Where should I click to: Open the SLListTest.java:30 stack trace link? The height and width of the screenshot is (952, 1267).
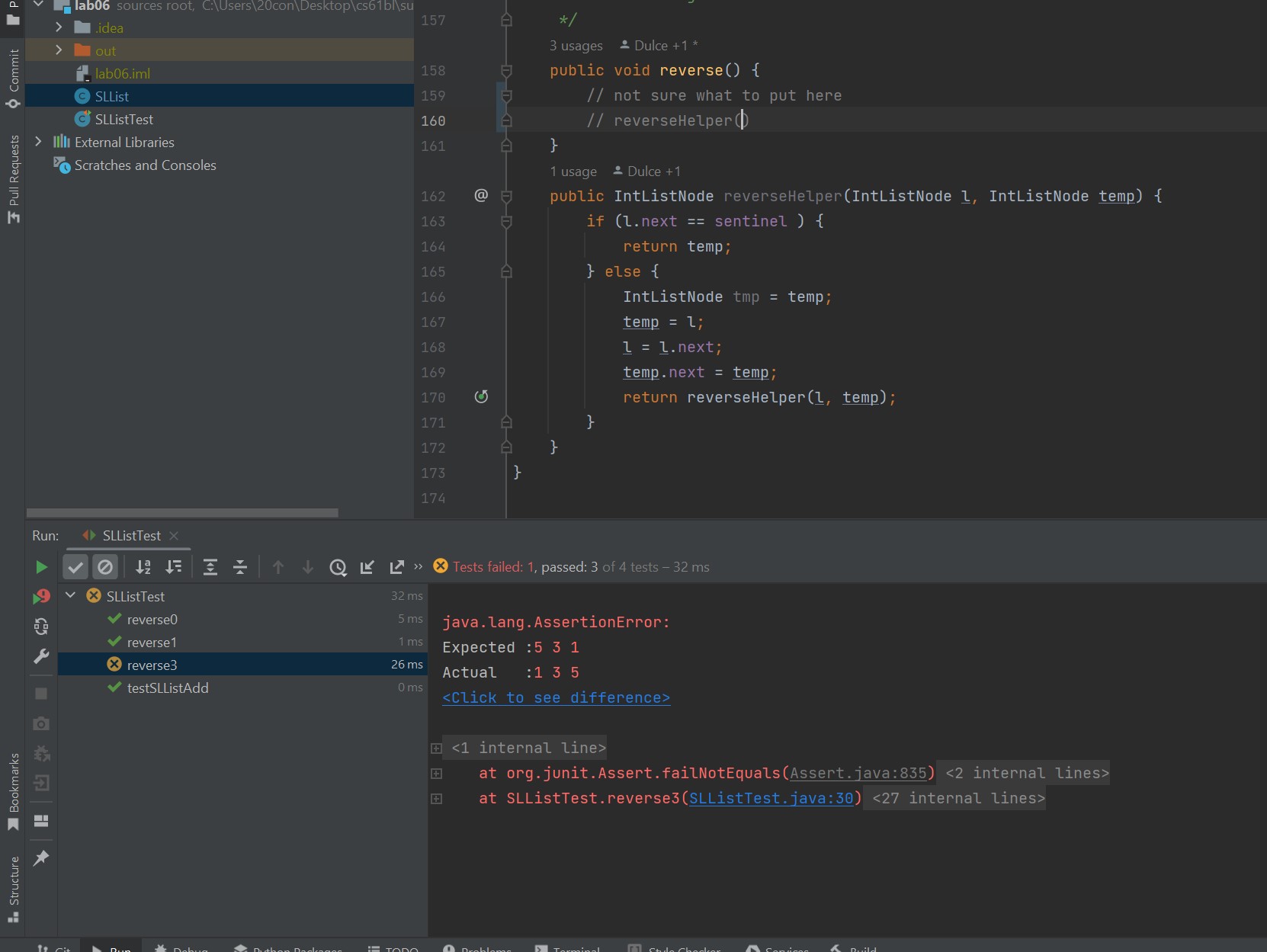[x=771, y=798]
